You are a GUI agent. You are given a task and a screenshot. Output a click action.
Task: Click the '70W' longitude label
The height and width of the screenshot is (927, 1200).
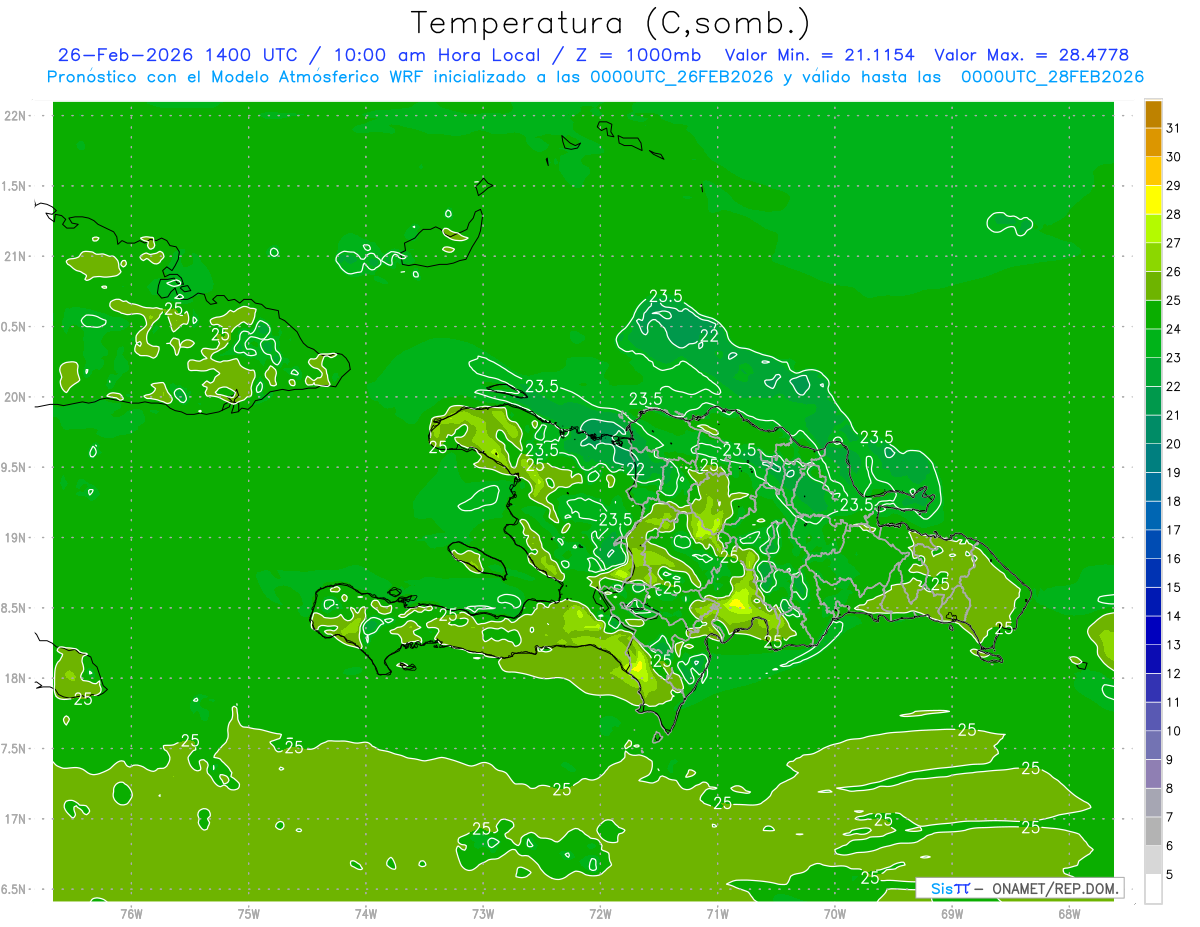pos(835,913)
